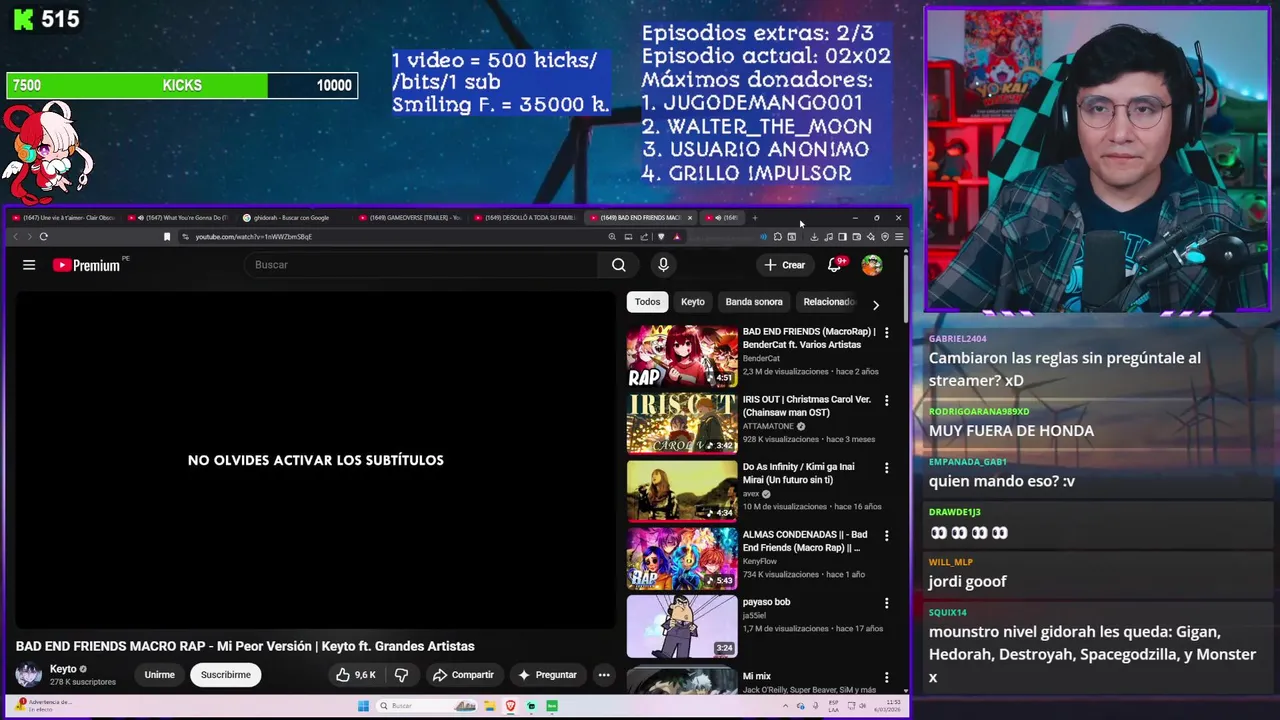Open options for payaso bob video

tap(886, 603)
